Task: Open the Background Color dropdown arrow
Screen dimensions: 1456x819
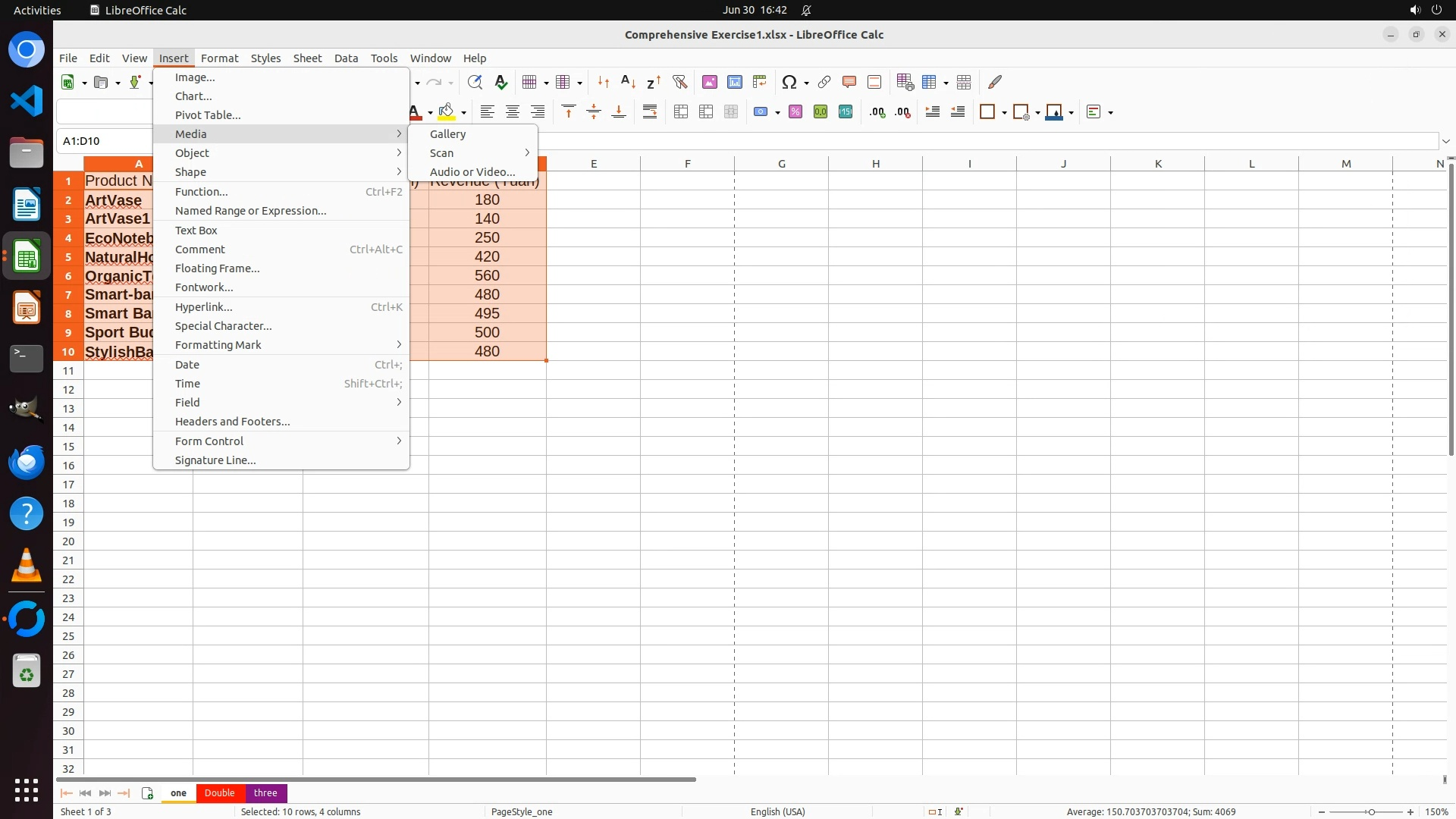Action: click(463, 113)
